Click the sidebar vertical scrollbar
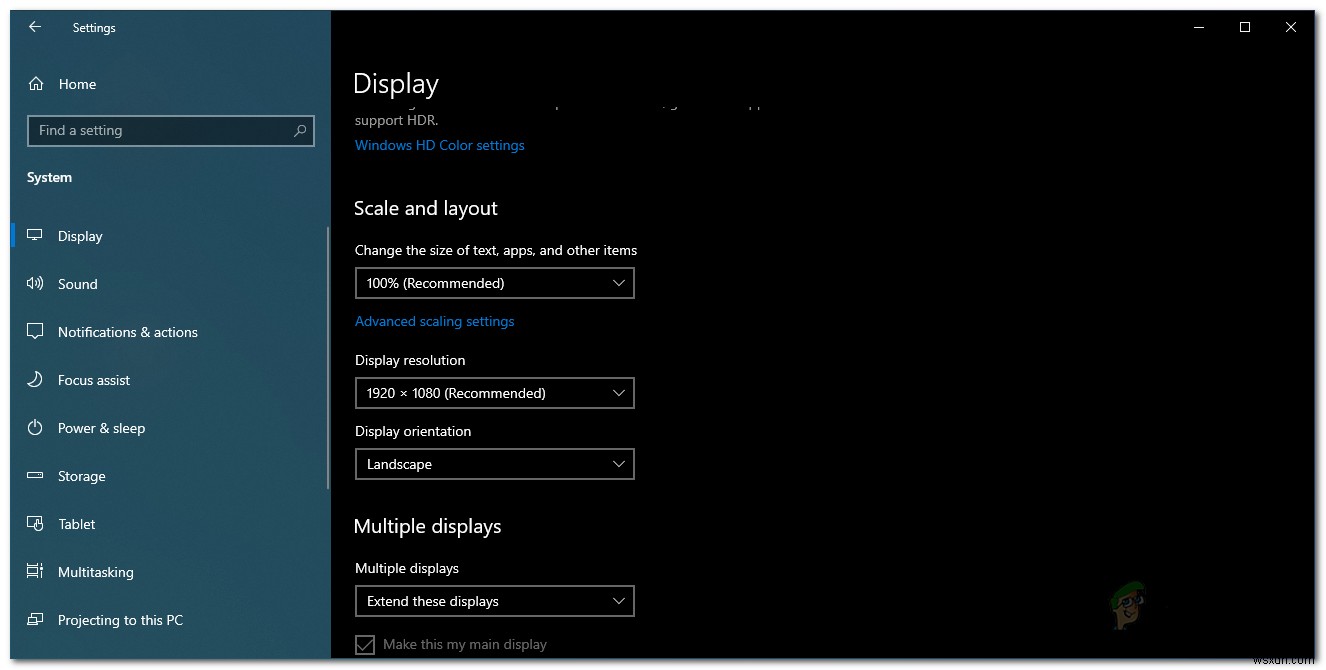Screen dimensions: 1326x670 coord(328,358)
